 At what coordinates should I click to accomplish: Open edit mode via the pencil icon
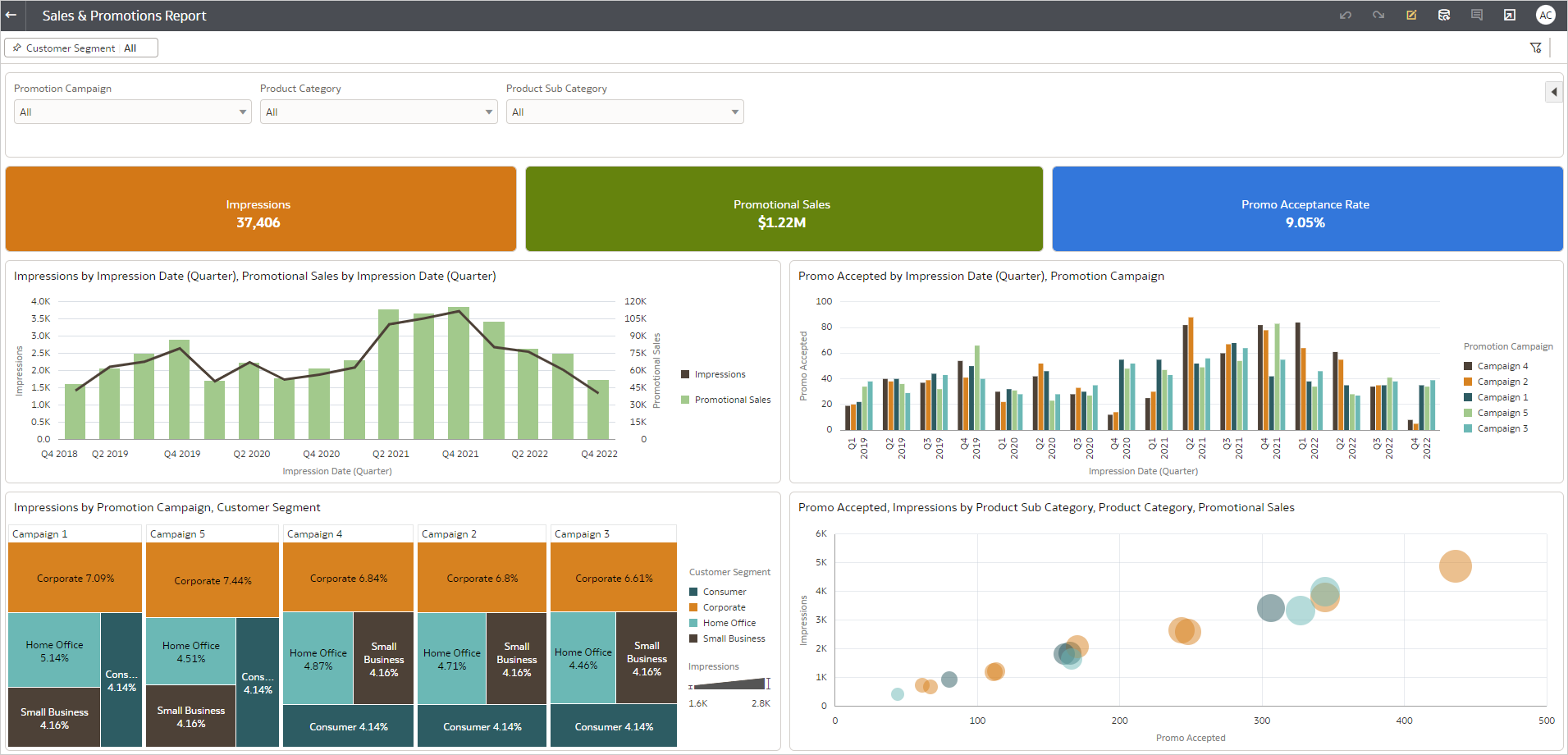point(1412,15)
